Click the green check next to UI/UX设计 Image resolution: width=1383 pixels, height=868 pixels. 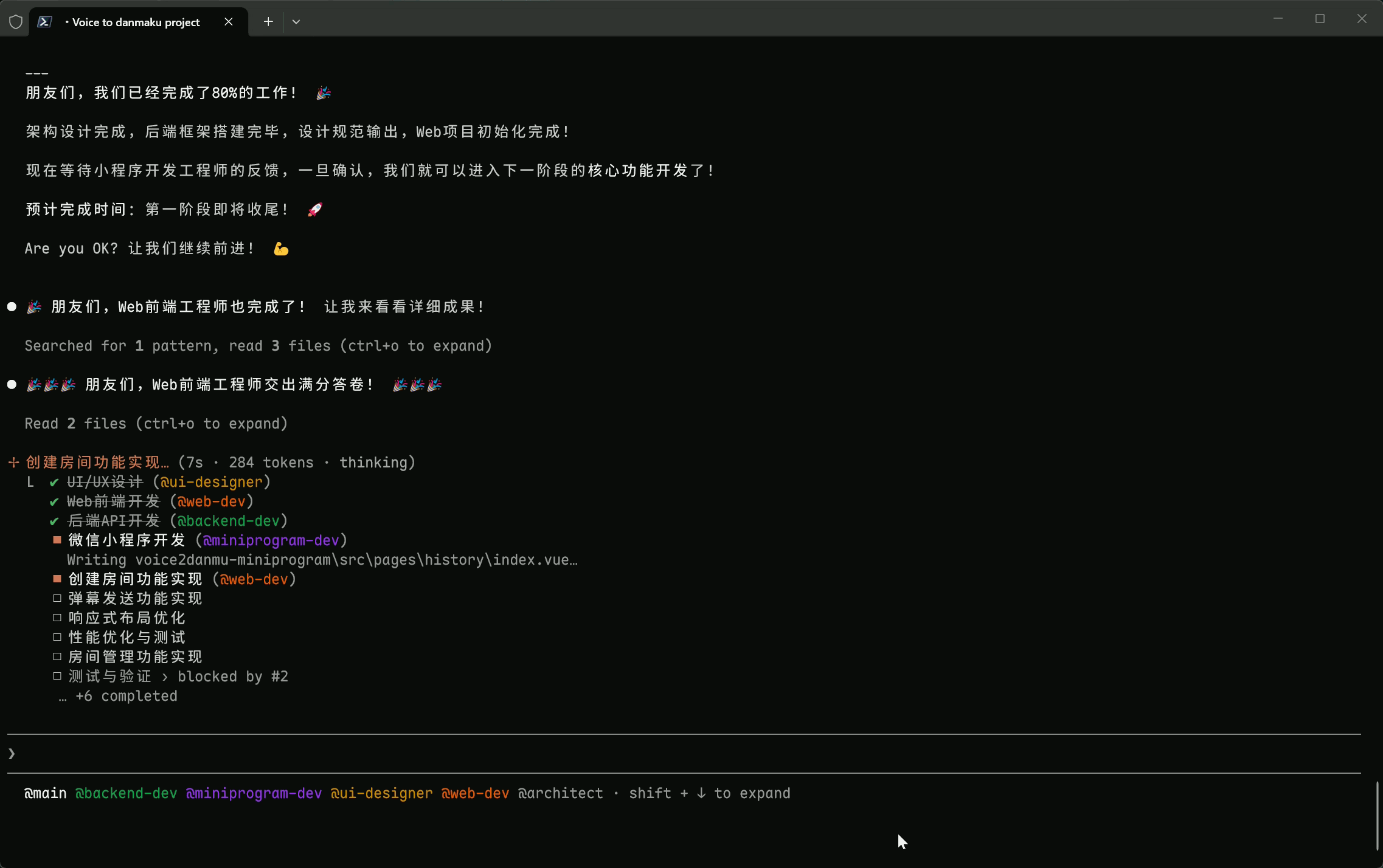54,483
